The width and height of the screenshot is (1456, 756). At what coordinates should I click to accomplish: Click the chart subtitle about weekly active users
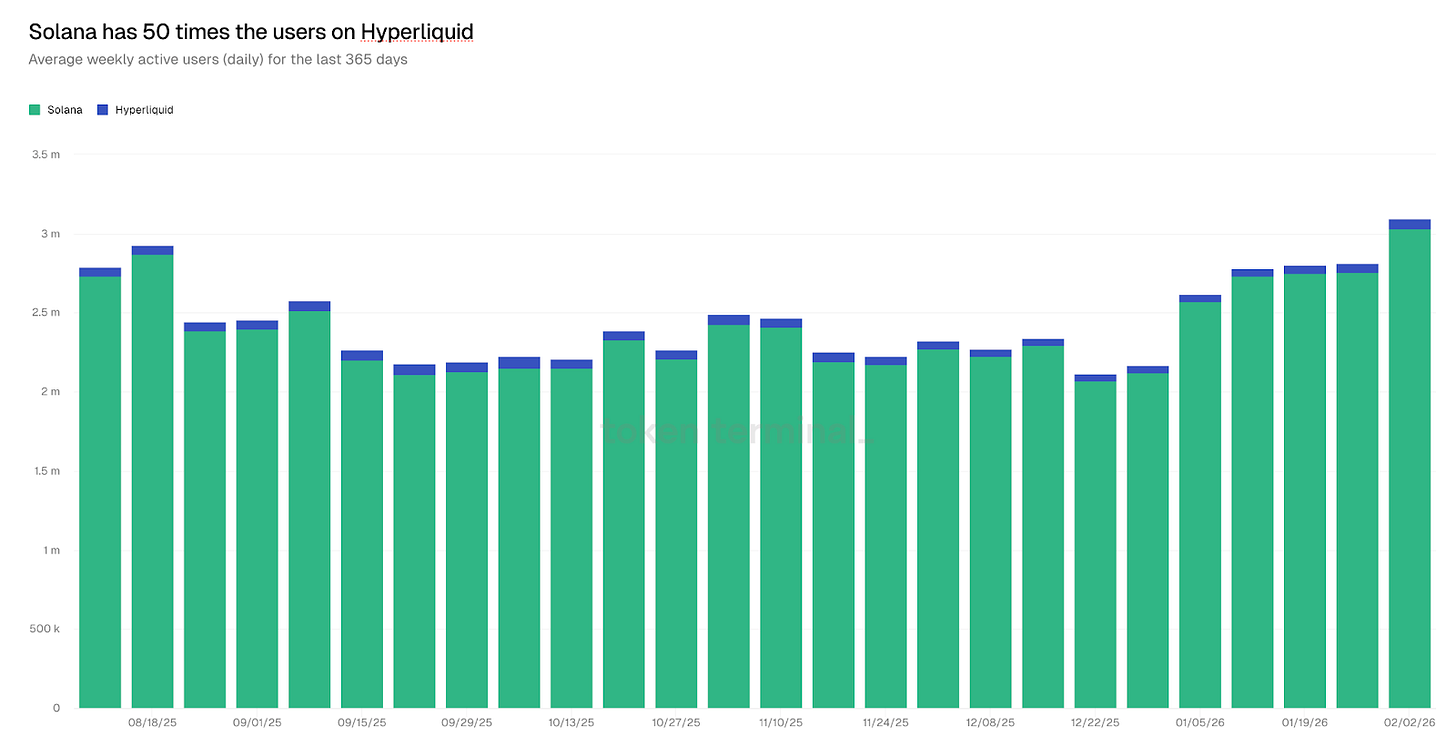(x=218, y=59)
